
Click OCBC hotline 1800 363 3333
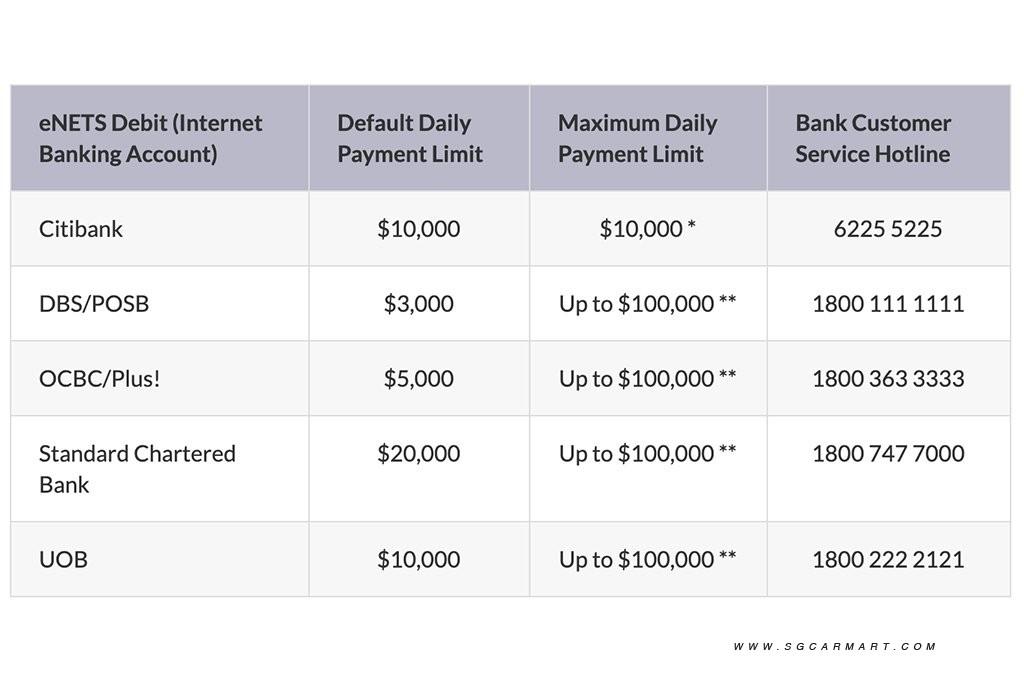[888, 379]
